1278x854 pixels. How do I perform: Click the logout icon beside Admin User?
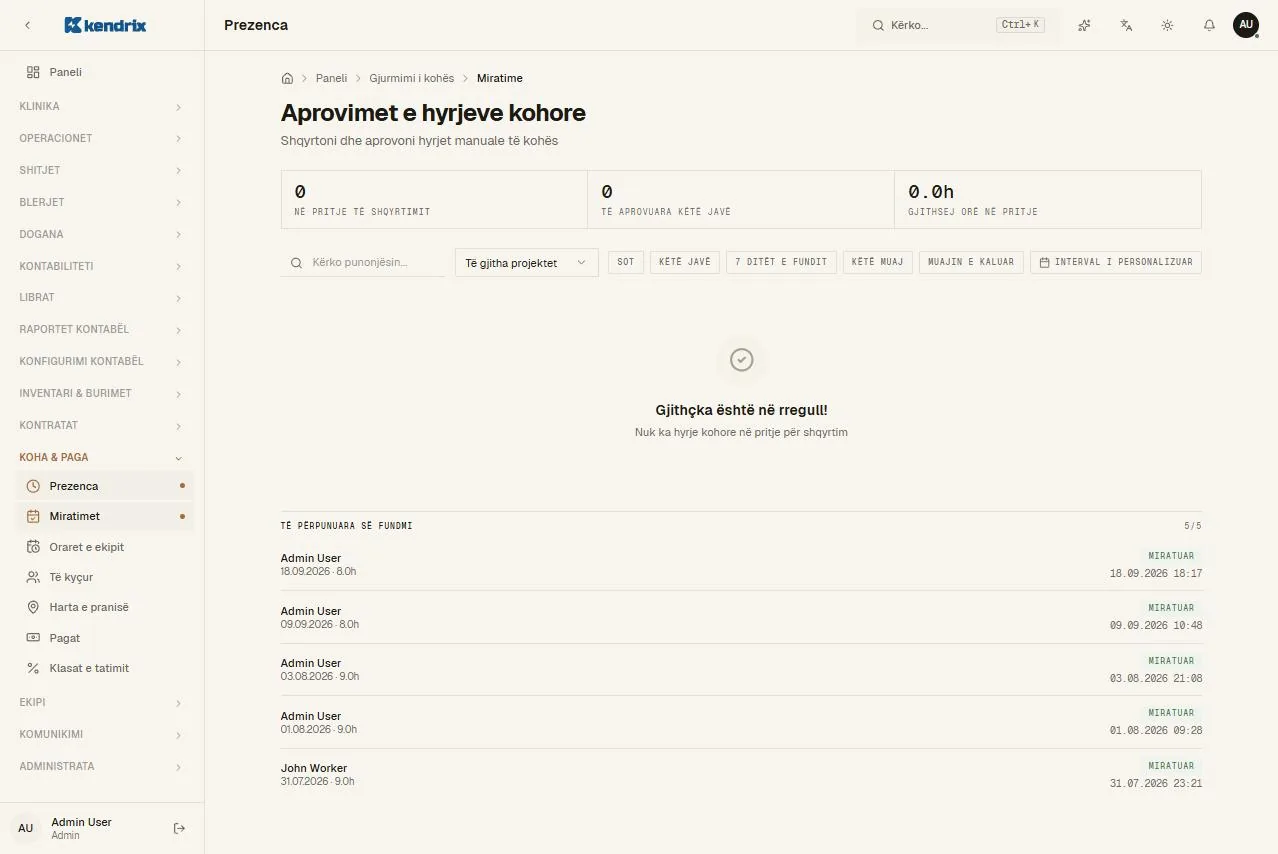[x=179, y=828]
